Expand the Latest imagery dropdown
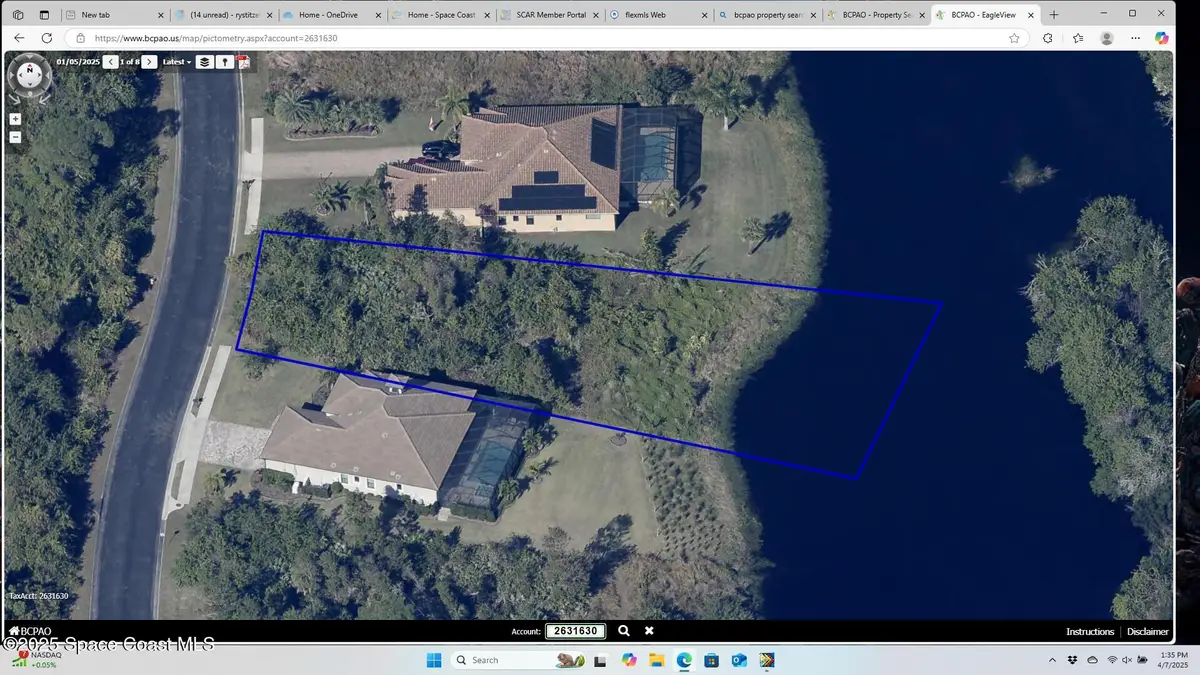The height and width of the screenshot is (675, 1200). [x=176, y=61]
